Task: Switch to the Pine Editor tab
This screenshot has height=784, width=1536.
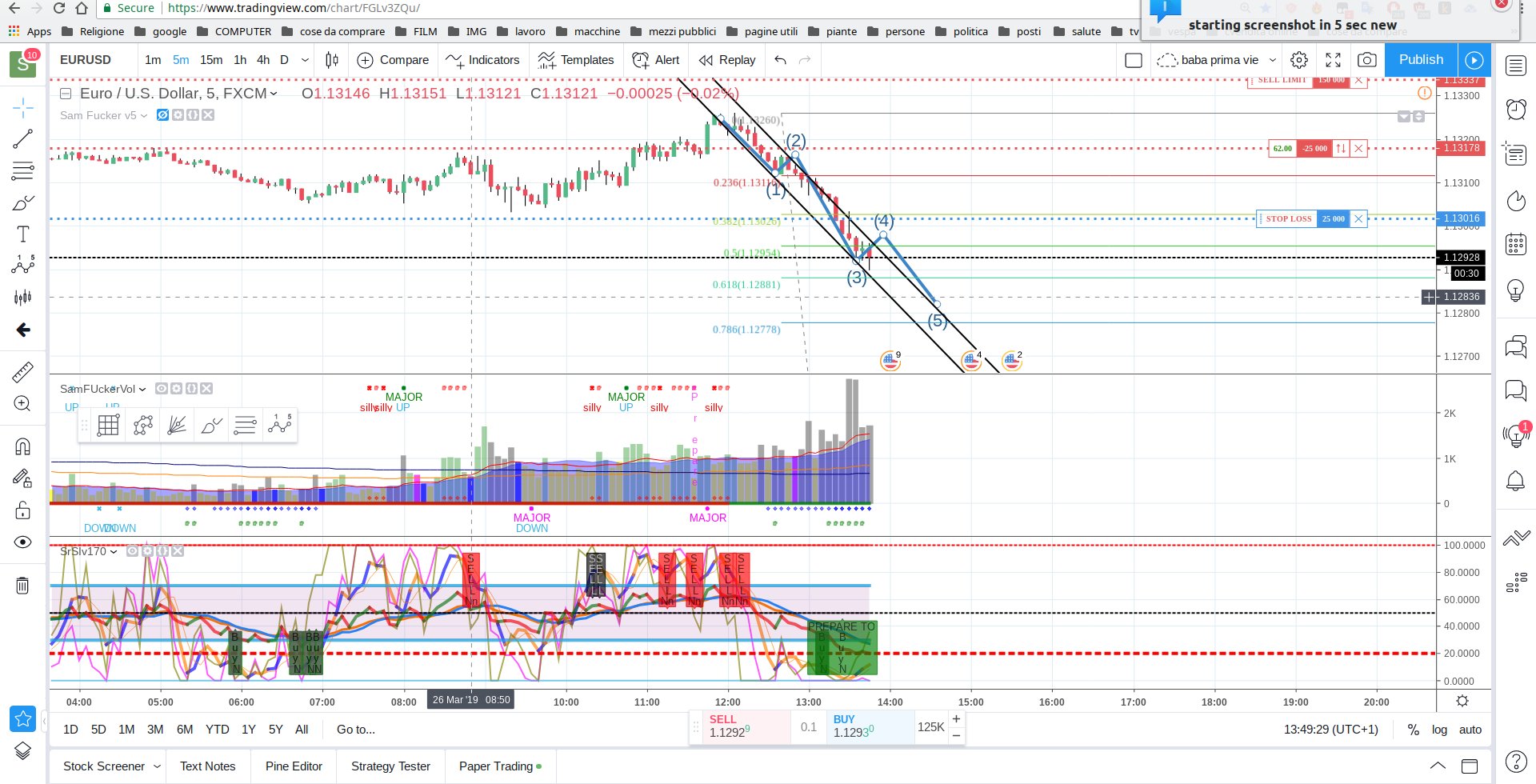Action: tap(294, 766)
